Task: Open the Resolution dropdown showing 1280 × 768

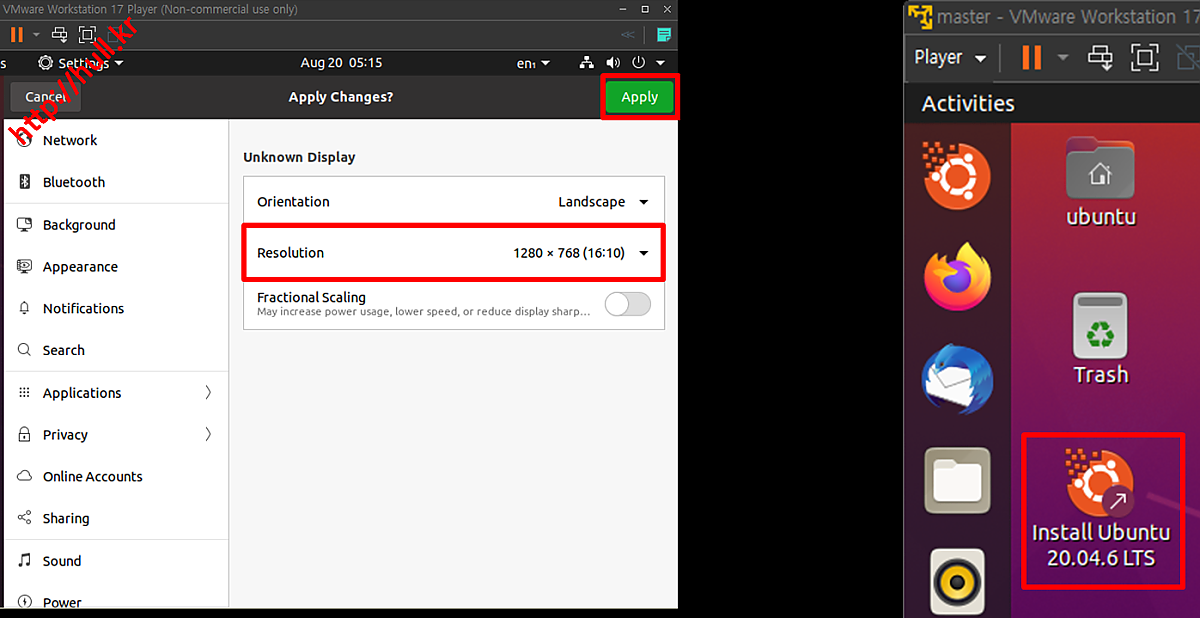Action: click(454, 253)
